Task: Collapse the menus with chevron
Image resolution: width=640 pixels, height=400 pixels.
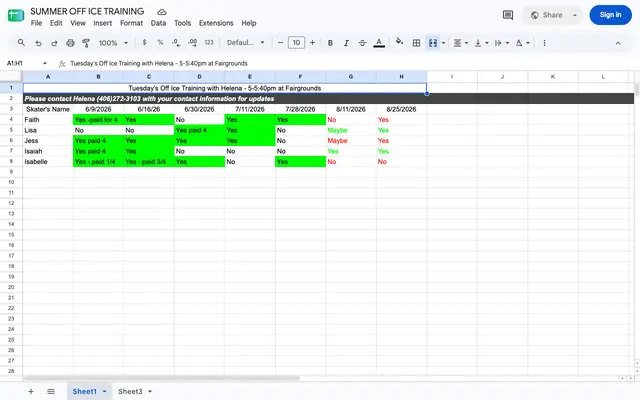Action: pyautogui.click(x=618, y=43)
